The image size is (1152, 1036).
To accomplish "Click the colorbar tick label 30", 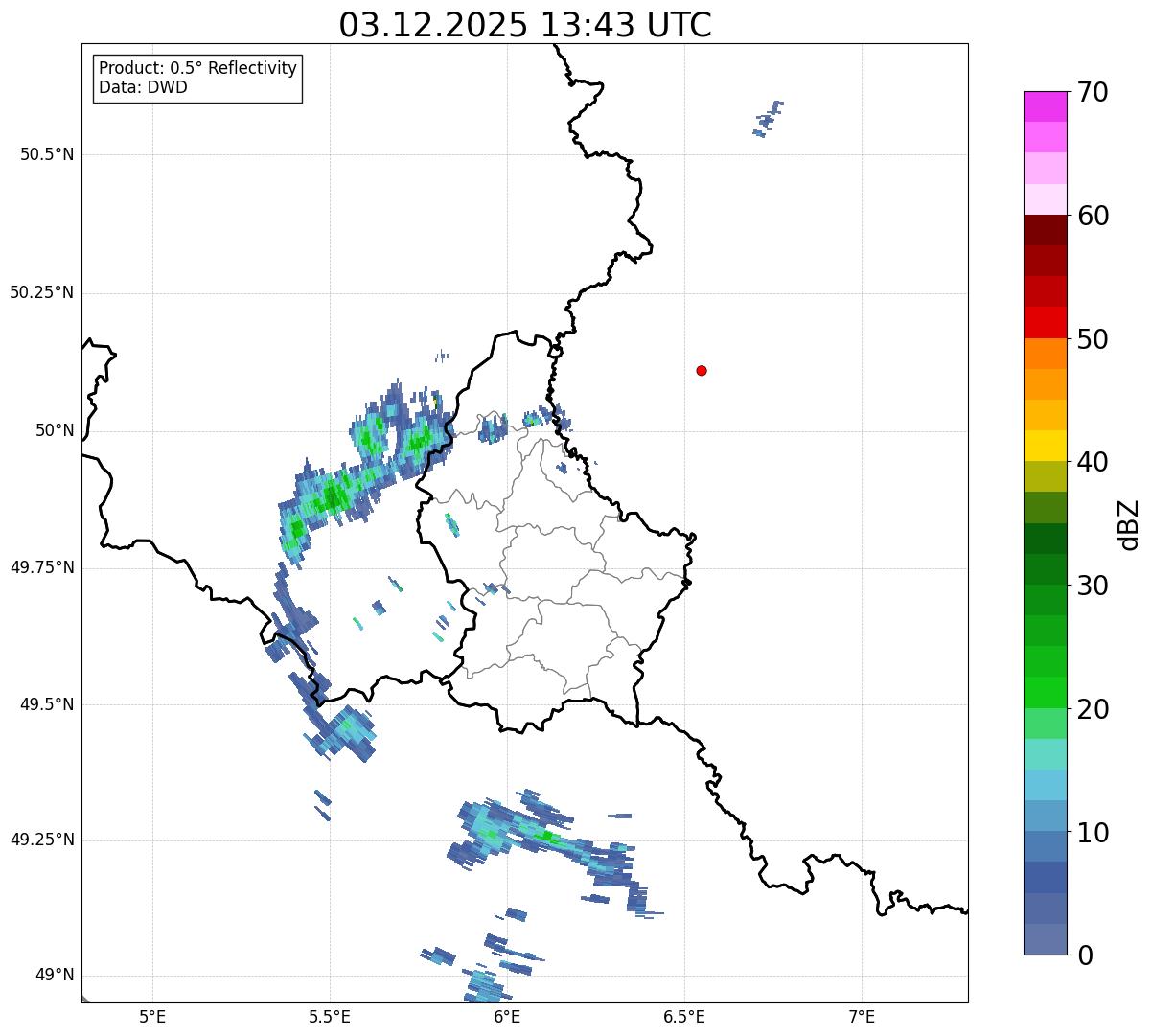I will point(1093,586).
